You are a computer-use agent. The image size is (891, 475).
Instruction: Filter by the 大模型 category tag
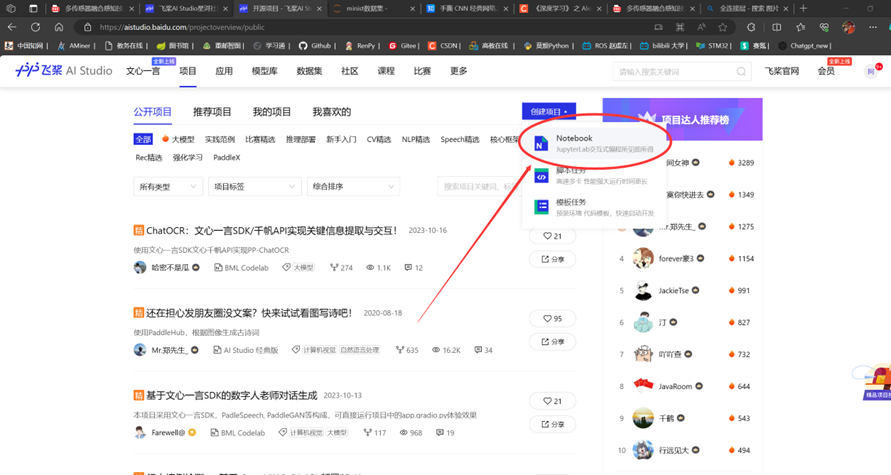point(178,139)
